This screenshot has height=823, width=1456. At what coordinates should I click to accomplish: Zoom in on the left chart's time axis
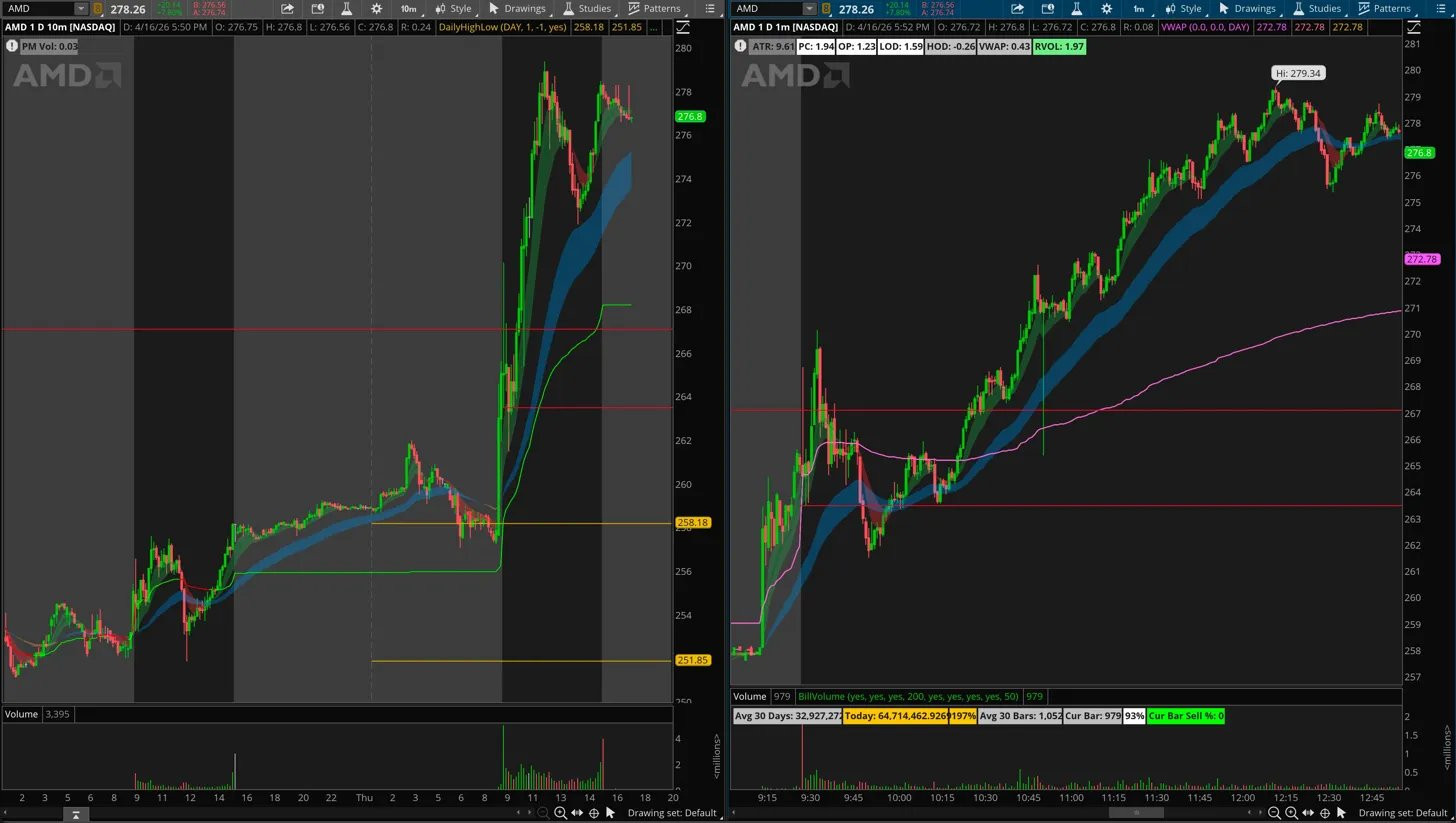(560, 813)
